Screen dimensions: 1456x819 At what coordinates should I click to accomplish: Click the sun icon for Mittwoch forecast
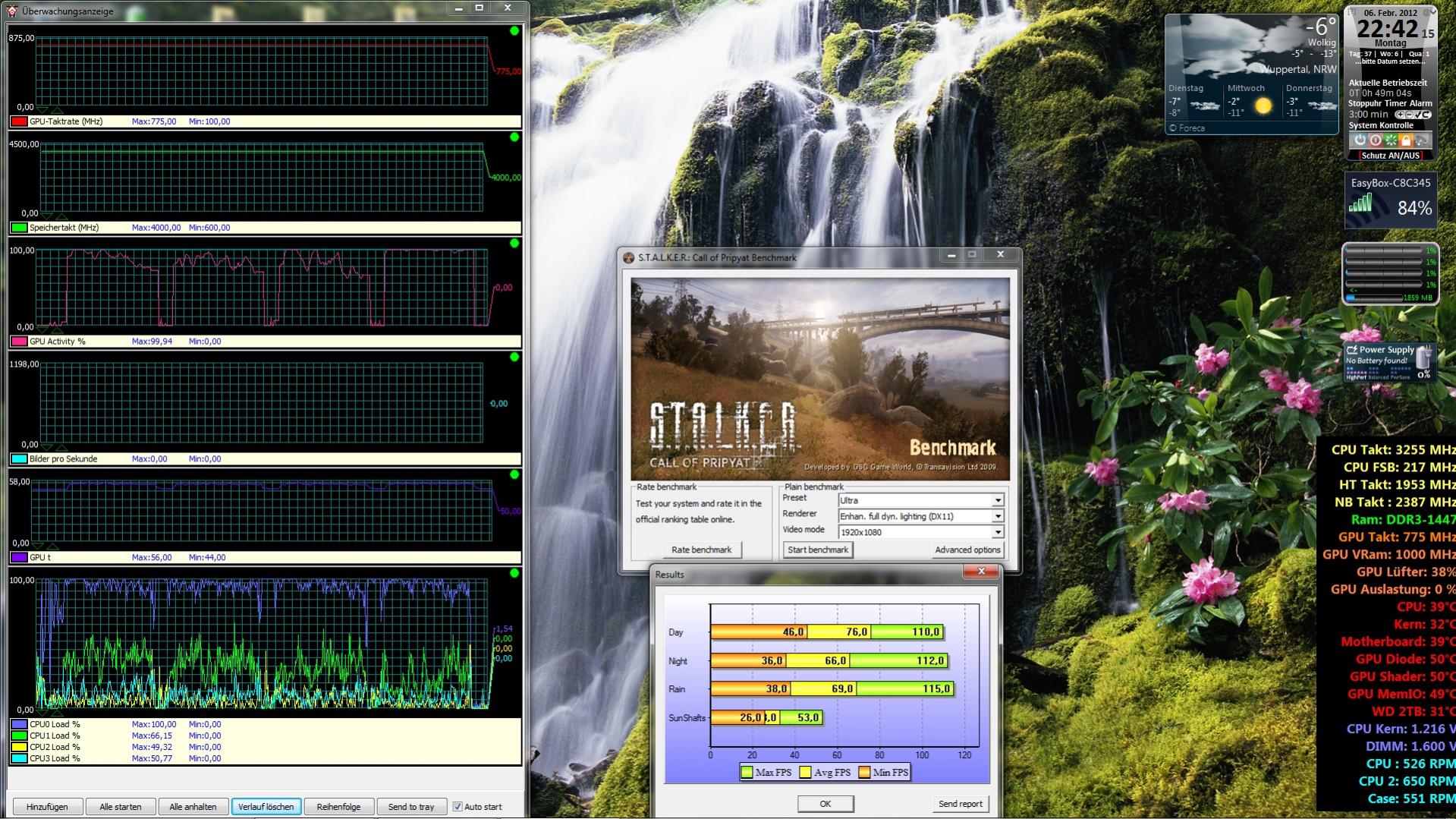1263,106
